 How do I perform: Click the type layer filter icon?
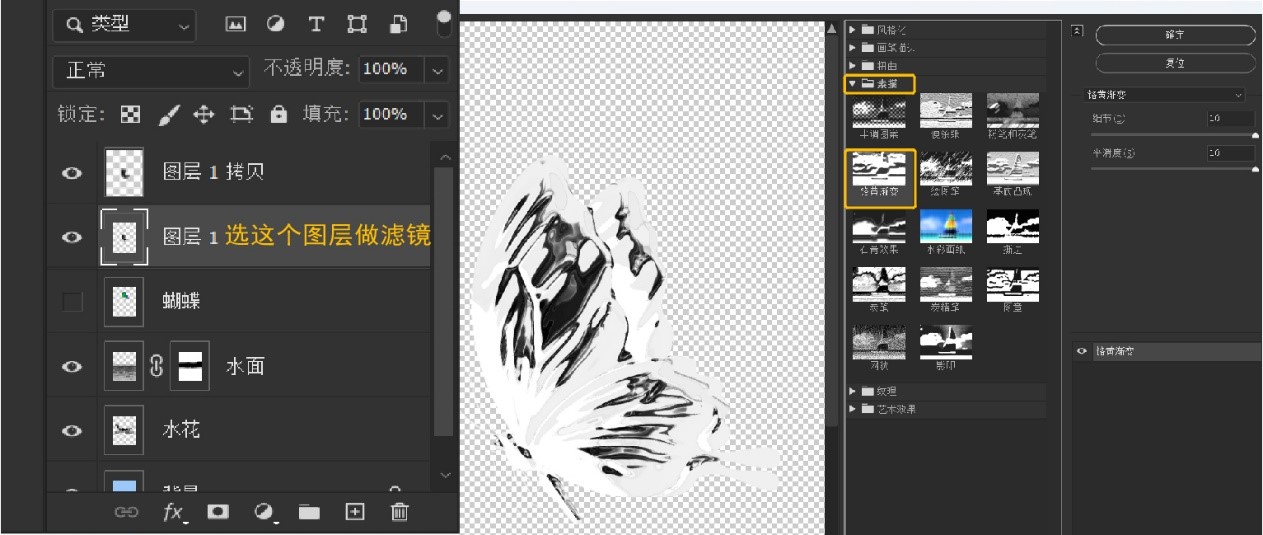pos(316,25)
